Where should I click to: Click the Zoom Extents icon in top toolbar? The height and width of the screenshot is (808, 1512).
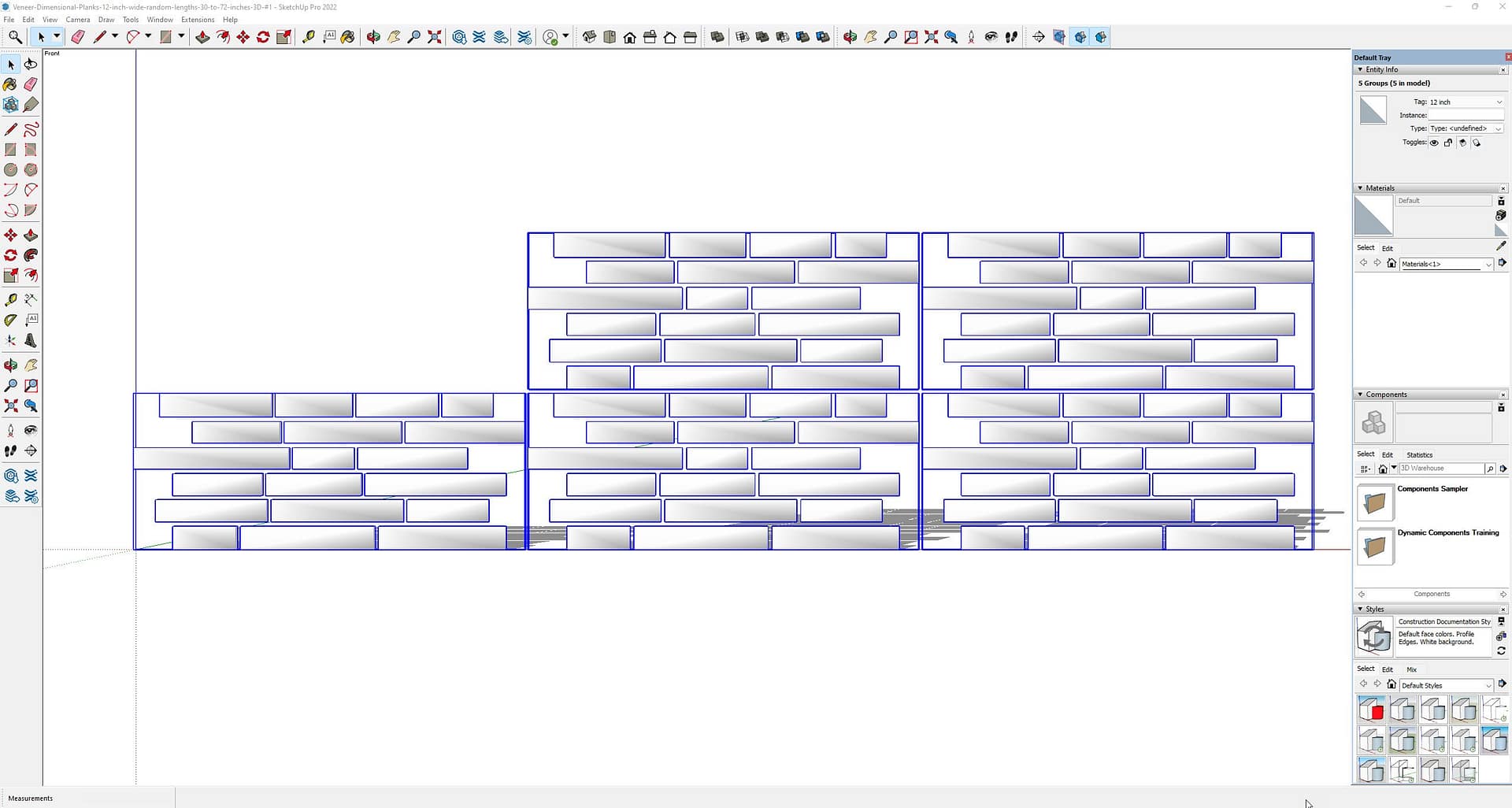[434, 37]
